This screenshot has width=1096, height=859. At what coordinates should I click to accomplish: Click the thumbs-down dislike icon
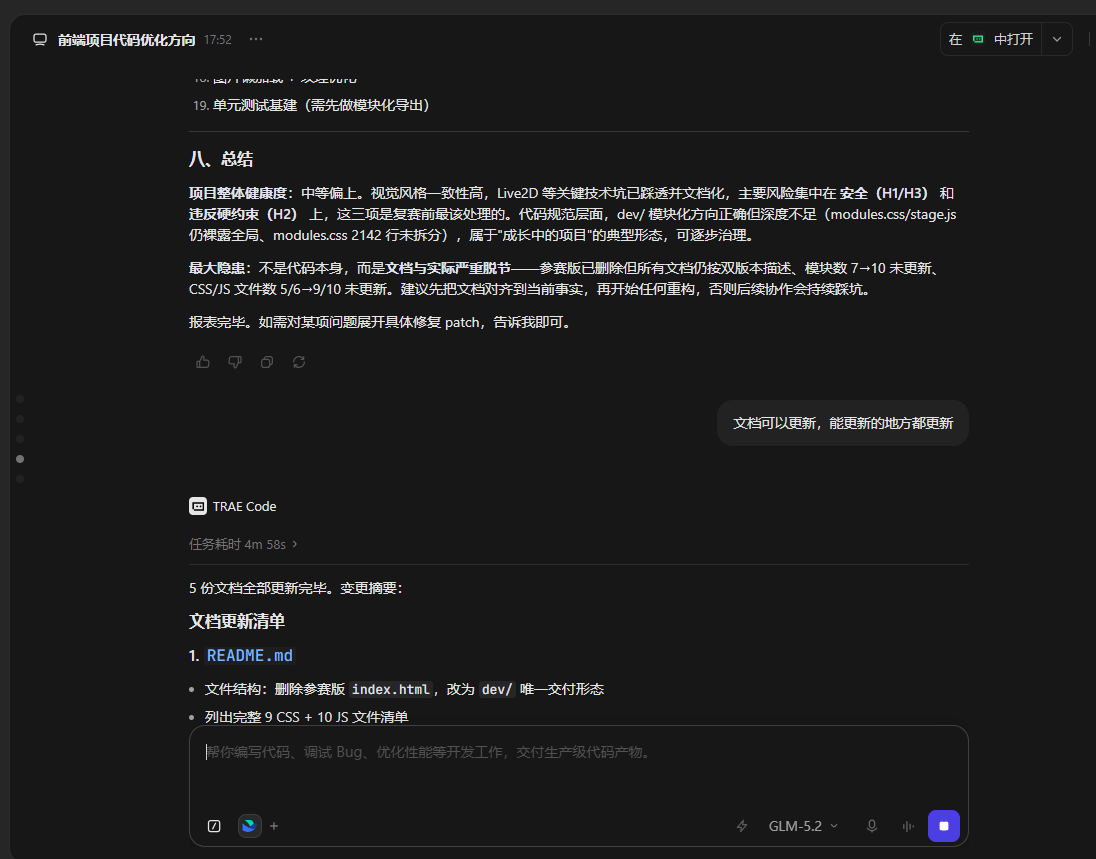point(235,362)
